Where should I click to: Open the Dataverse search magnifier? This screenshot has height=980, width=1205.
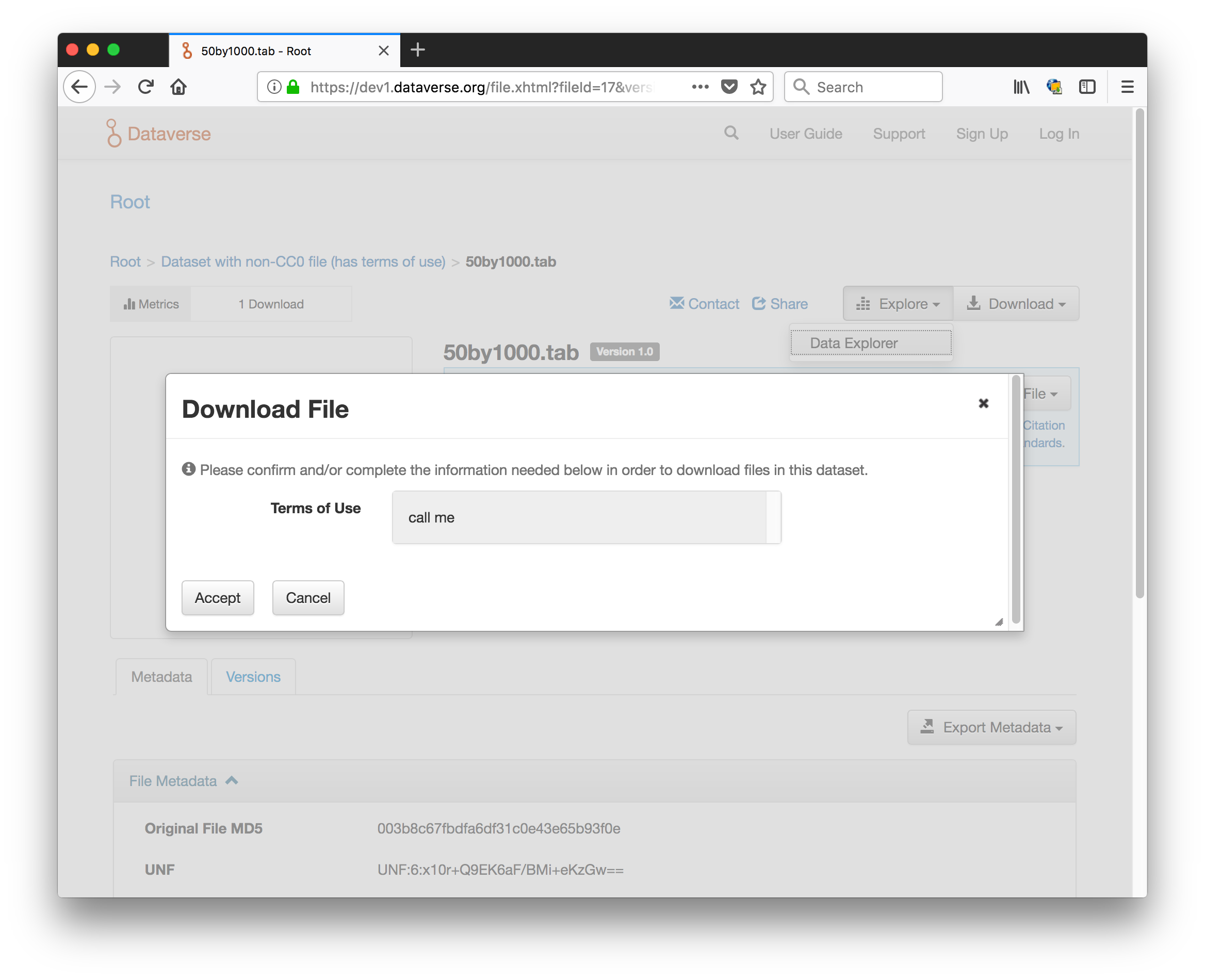[x=731, y=133]
